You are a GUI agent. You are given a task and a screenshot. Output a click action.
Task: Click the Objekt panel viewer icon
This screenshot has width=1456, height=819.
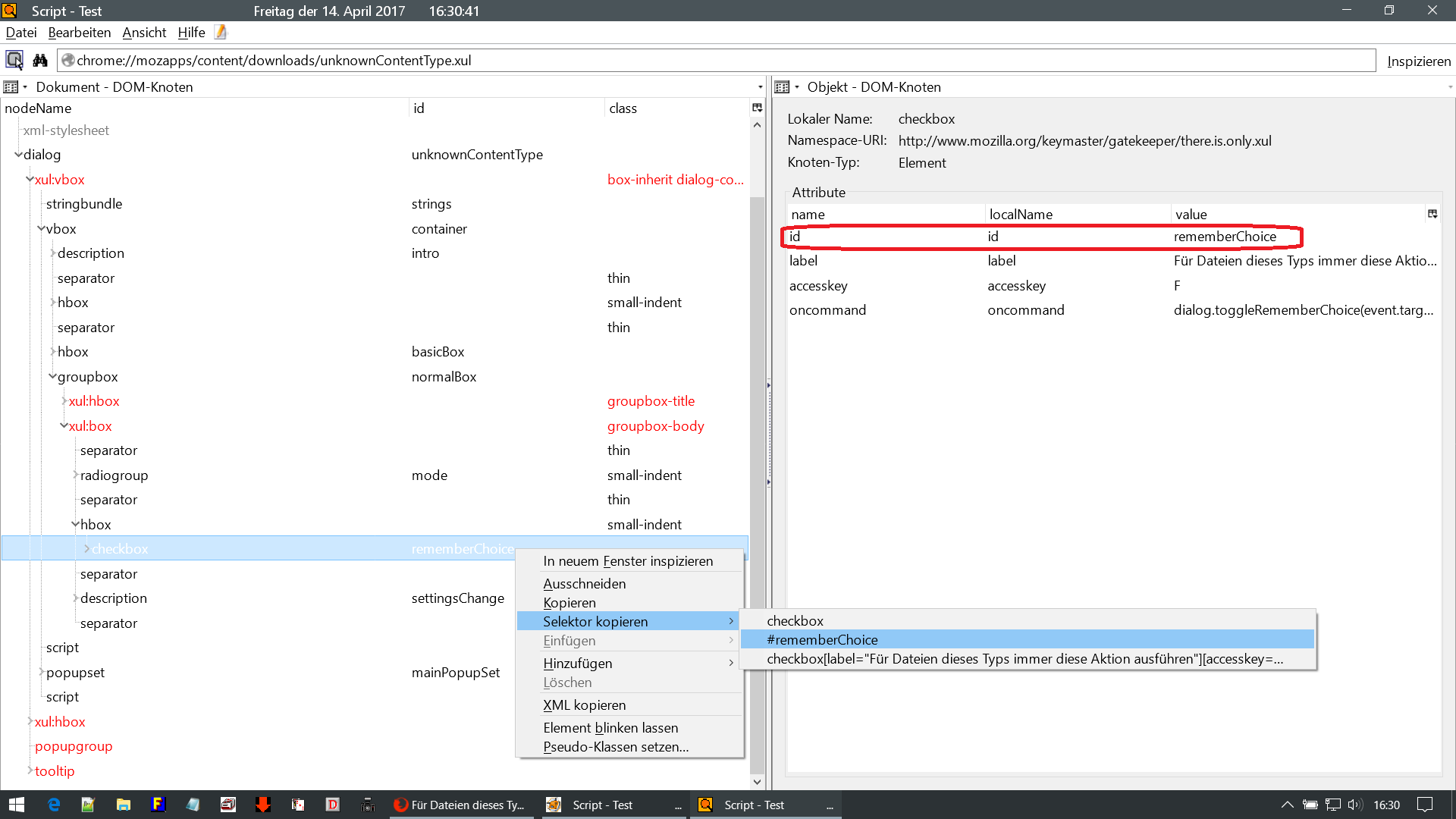(x=783, y=87)
